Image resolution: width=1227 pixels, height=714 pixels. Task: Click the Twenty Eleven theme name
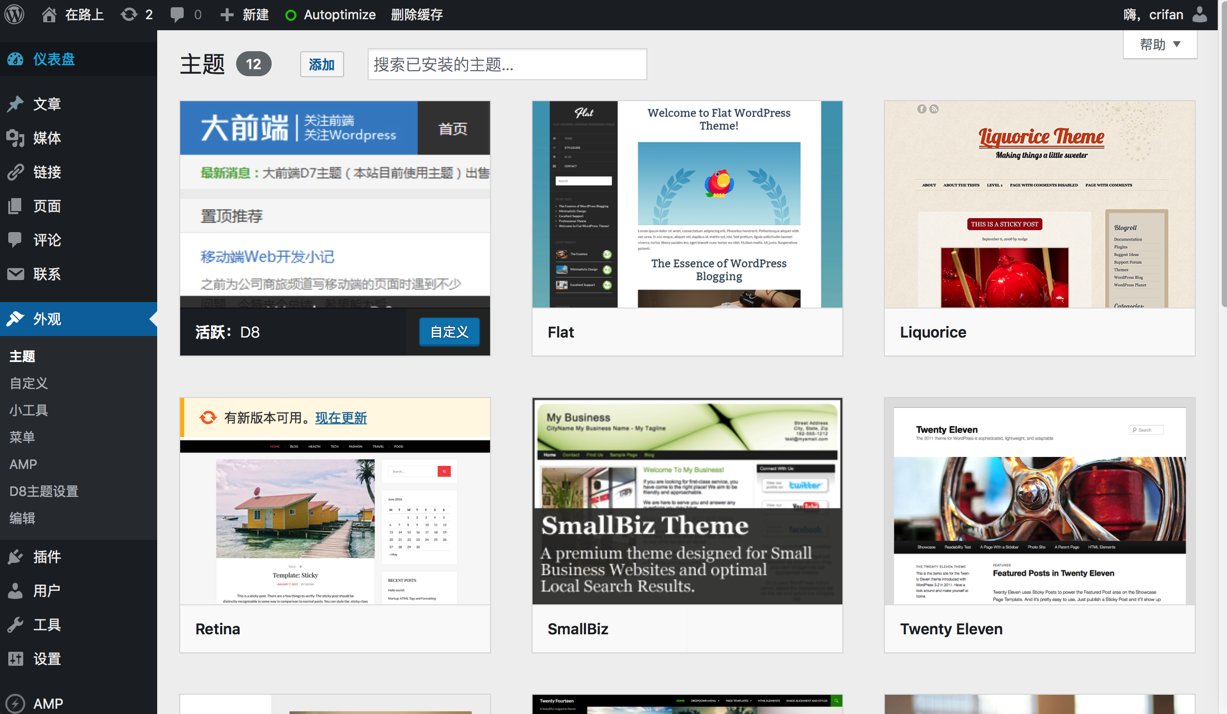coord(951,629)
